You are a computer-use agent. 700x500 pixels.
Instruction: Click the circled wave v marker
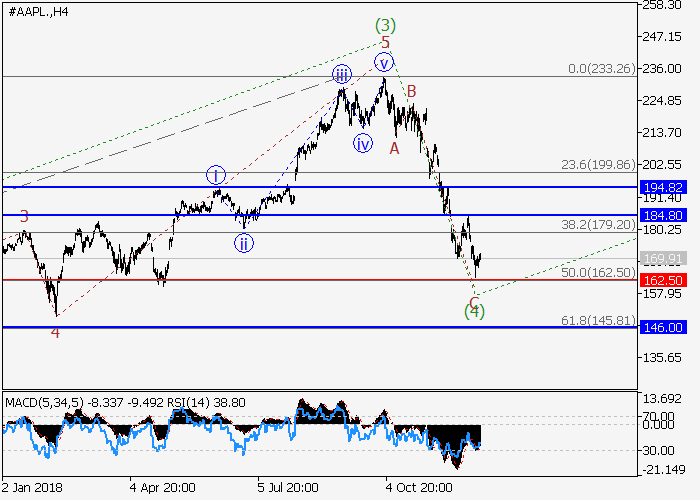point(383,62)
